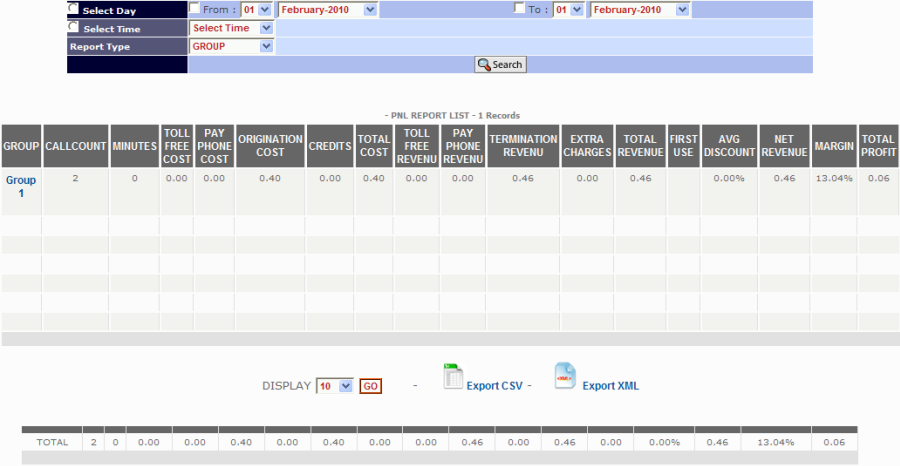Viewport: 900px width, 466px height.
Task: Click Group 1 avg discount 0.00%
Action: pos(729,178)
